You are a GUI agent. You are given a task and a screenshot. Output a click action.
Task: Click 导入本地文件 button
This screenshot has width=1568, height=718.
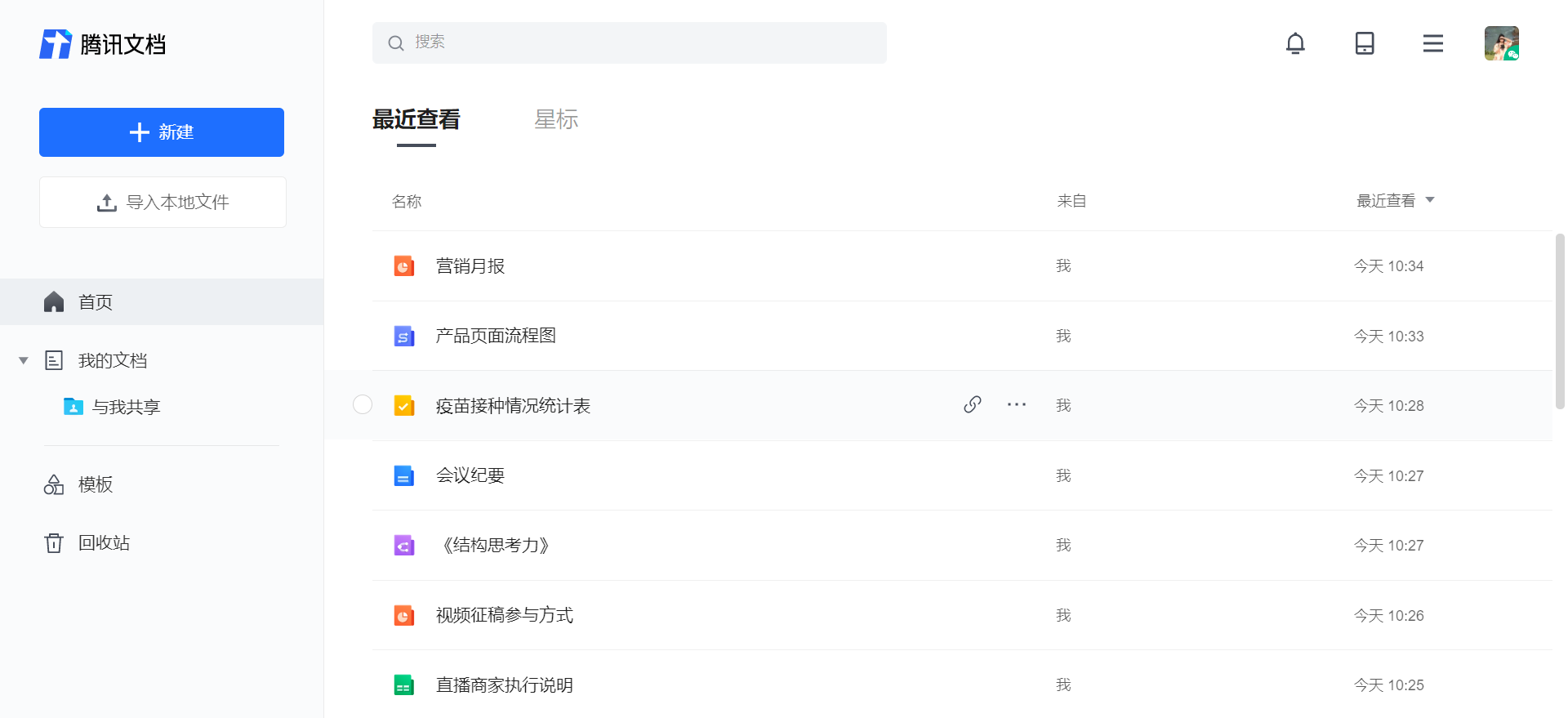(x=163, y=203)
